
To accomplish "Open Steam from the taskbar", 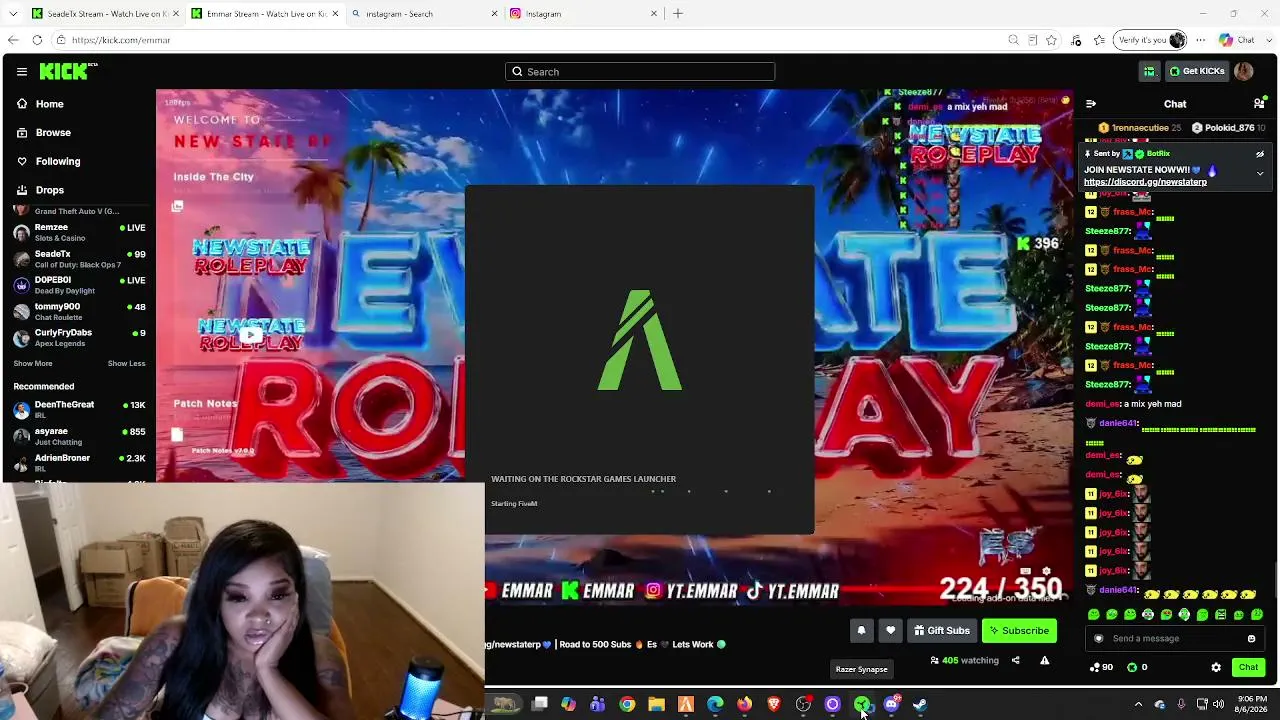I will tap(919, 704).
